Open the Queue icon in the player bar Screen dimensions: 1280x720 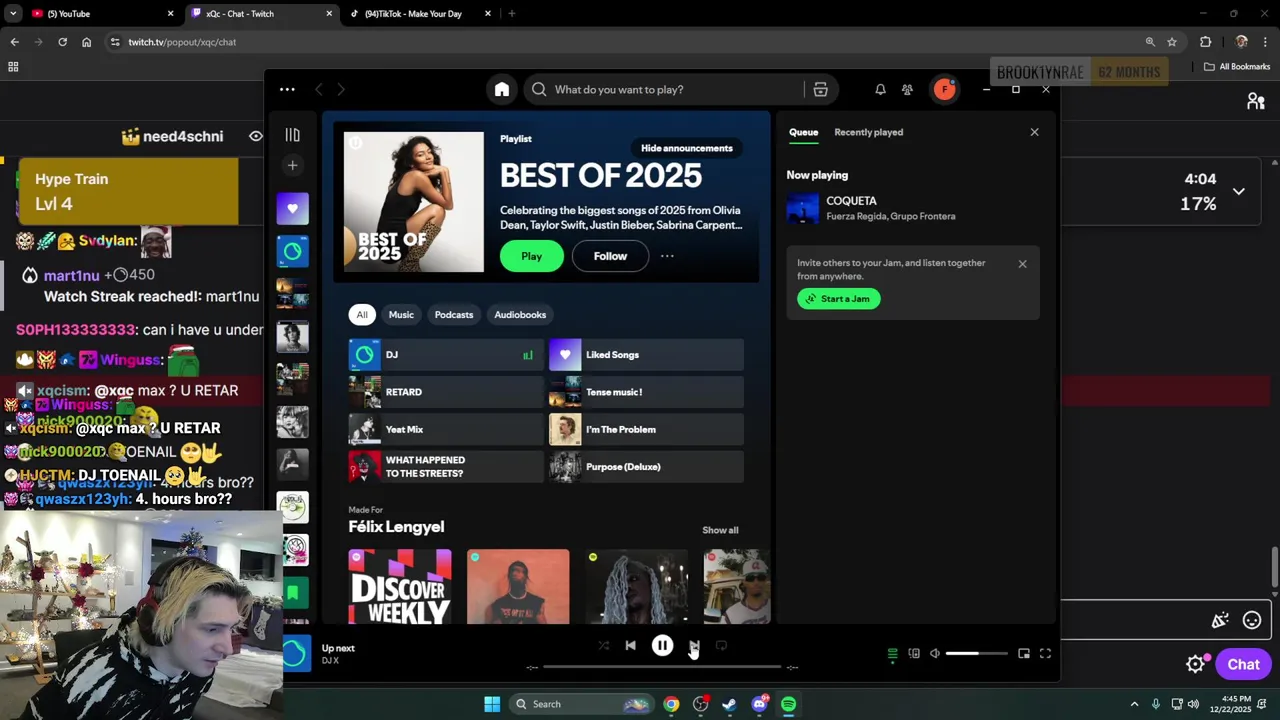pyautogui.click(x=893, y=654)
